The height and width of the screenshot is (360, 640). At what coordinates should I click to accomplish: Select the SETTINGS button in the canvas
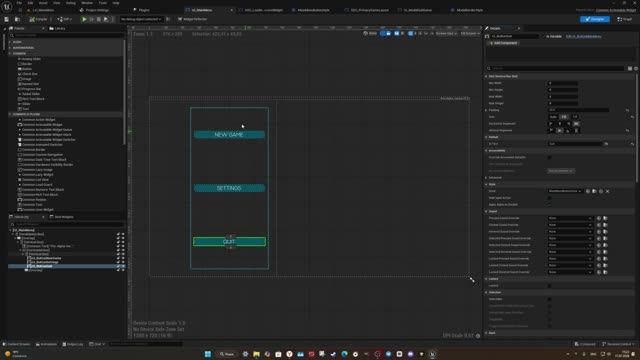click(x=229, y=188)
